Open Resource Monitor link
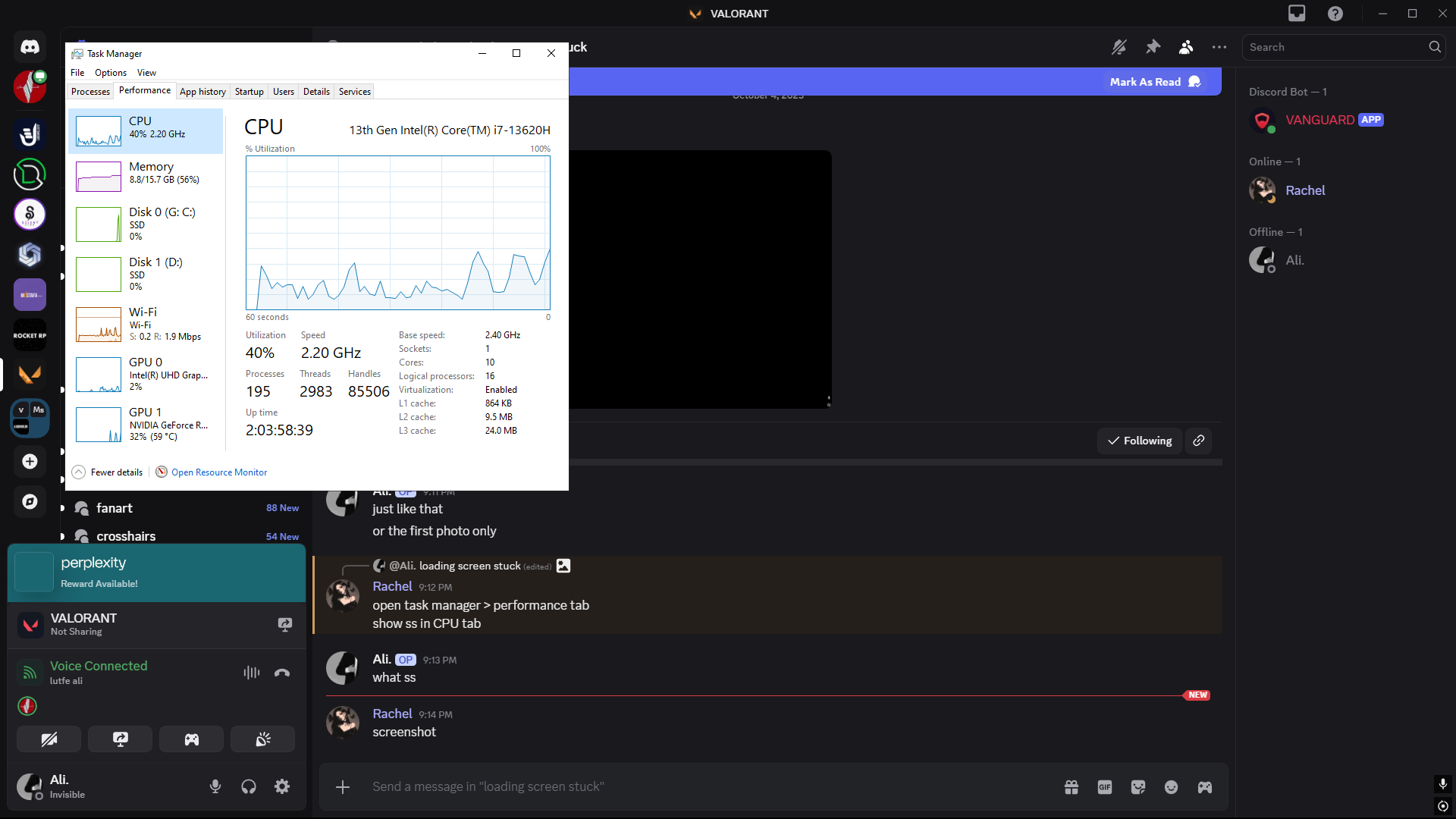Viewport: 1456px width, 819px height. pyautogui.click(x=219, y=472)
